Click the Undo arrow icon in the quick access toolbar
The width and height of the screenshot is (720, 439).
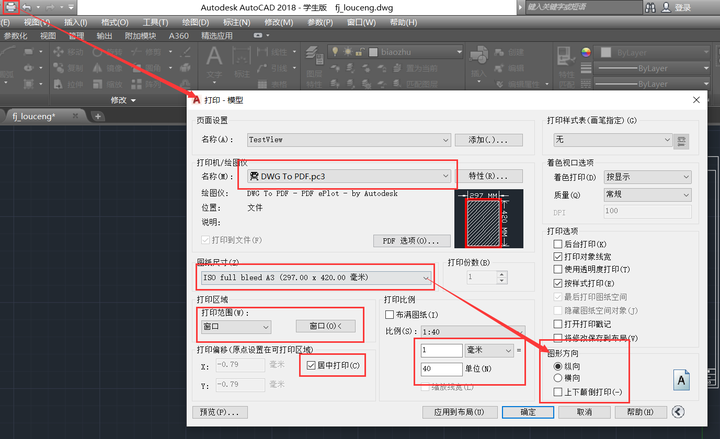[x=27, y=7]
